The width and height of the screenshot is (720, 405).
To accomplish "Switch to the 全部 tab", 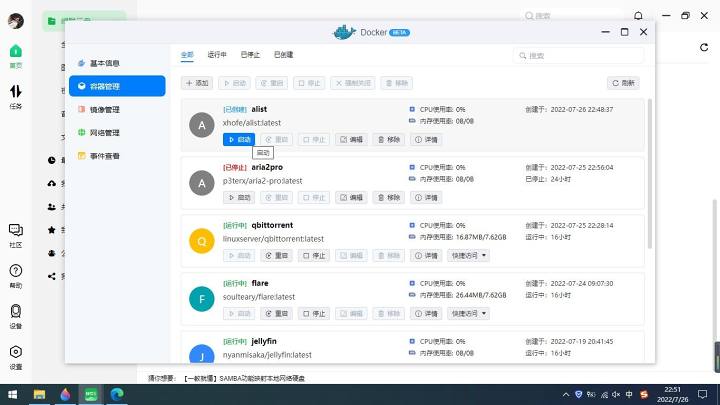I will tap(187, 55).
